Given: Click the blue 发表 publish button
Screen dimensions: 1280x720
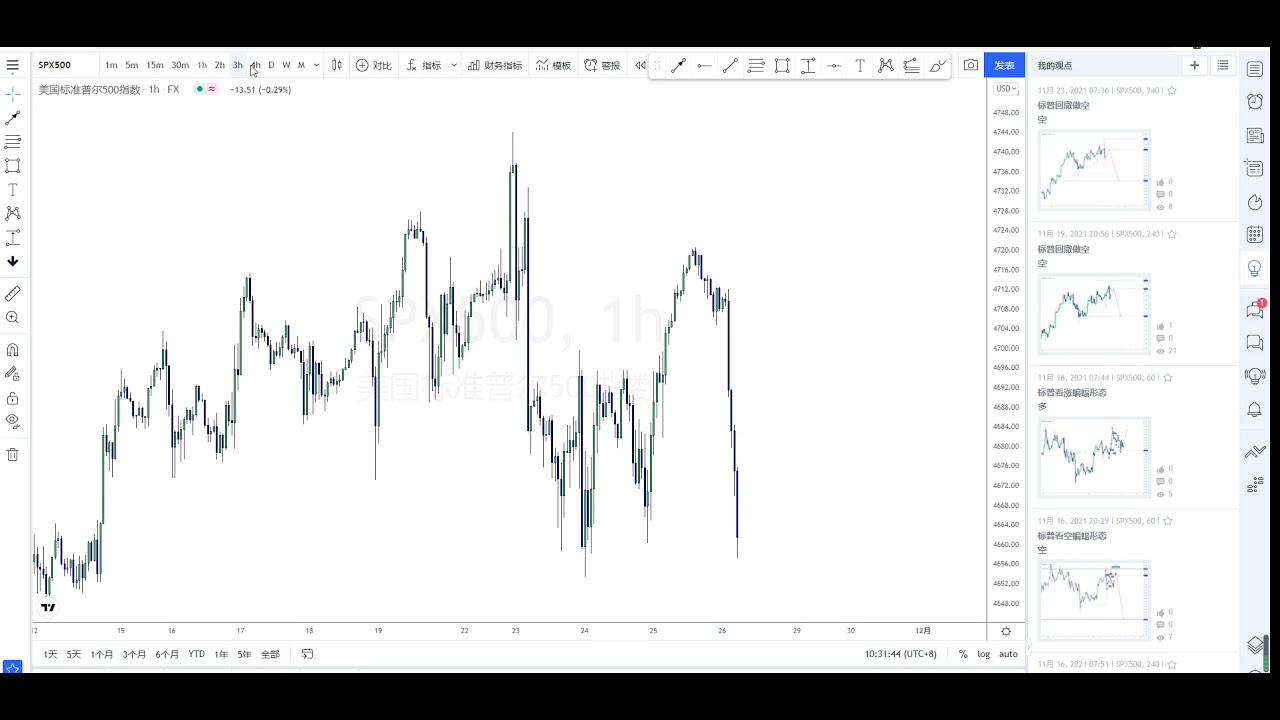Looking at the screenshot, I should pos(1004,65).
